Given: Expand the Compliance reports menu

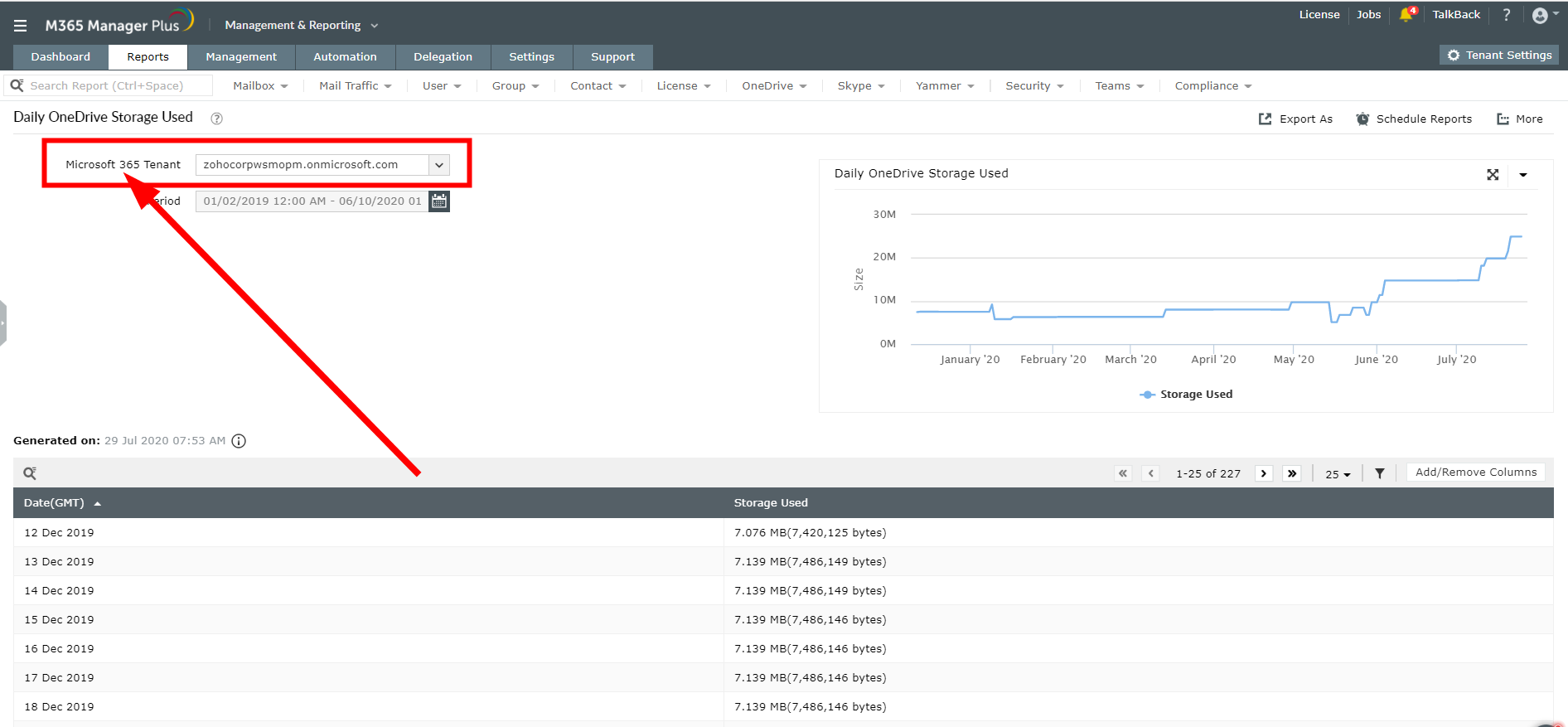Looking at the screenshot, I should point(1213,86).
